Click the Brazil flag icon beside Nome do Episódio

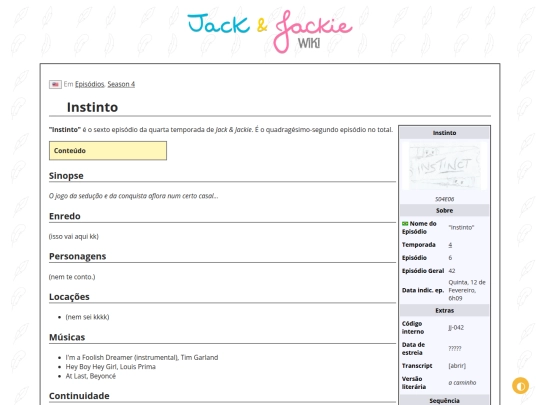[405, 224]
